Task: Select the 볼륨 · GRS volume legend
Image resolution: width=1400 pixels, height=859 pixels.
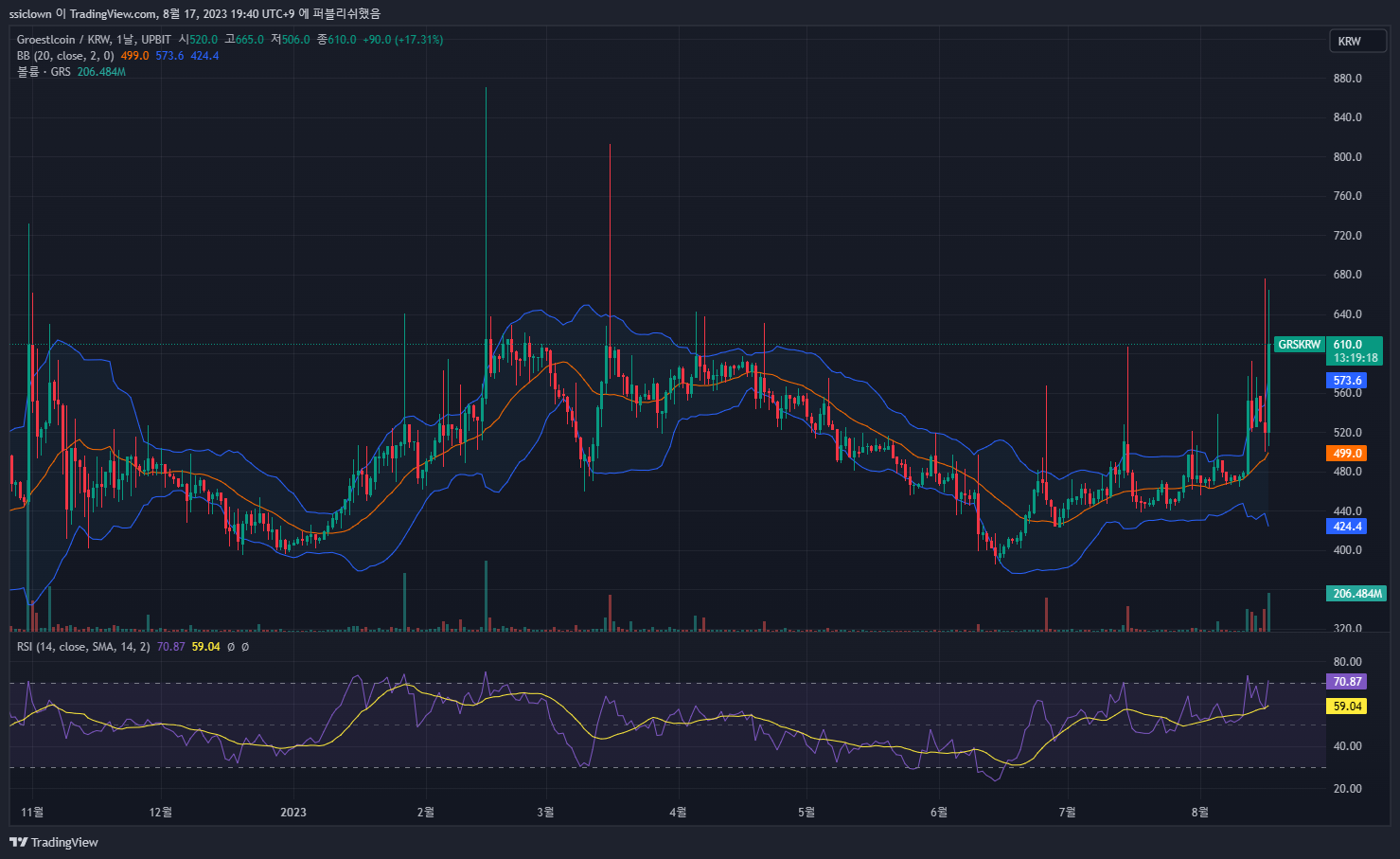Action: 44,72
